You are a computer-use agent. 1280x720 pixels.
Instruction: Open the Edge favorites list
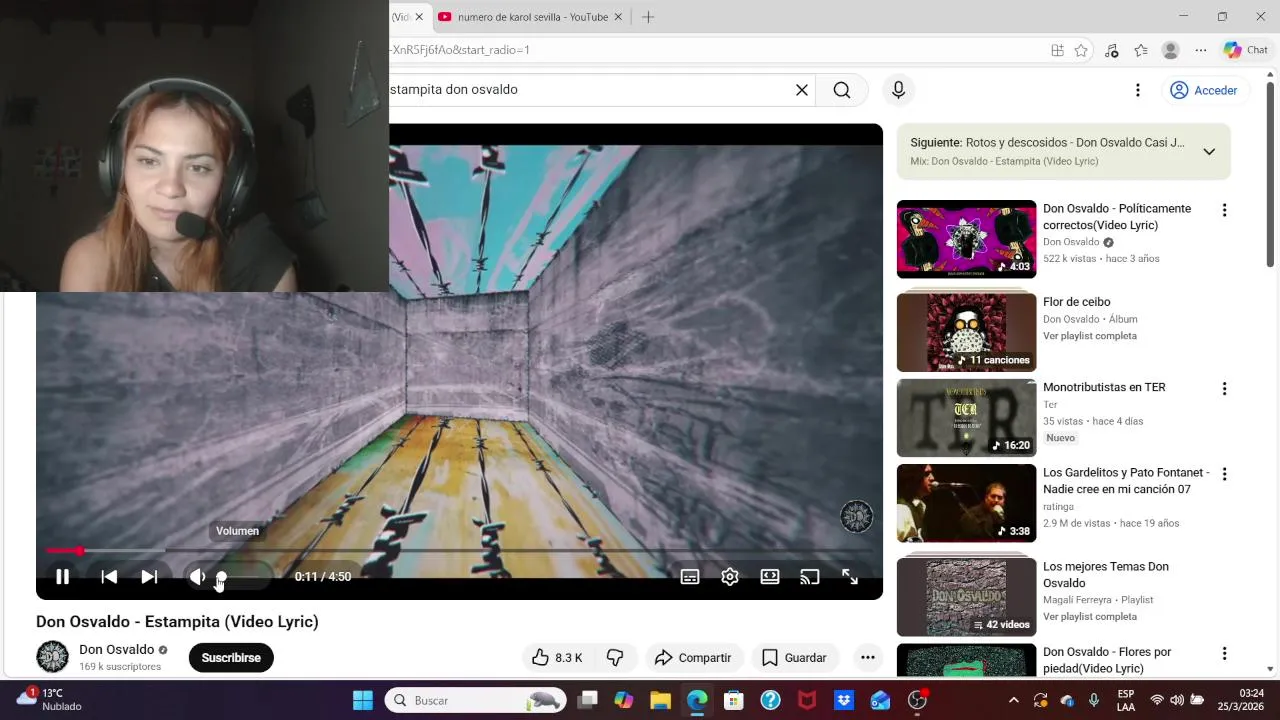(1141, 51)
